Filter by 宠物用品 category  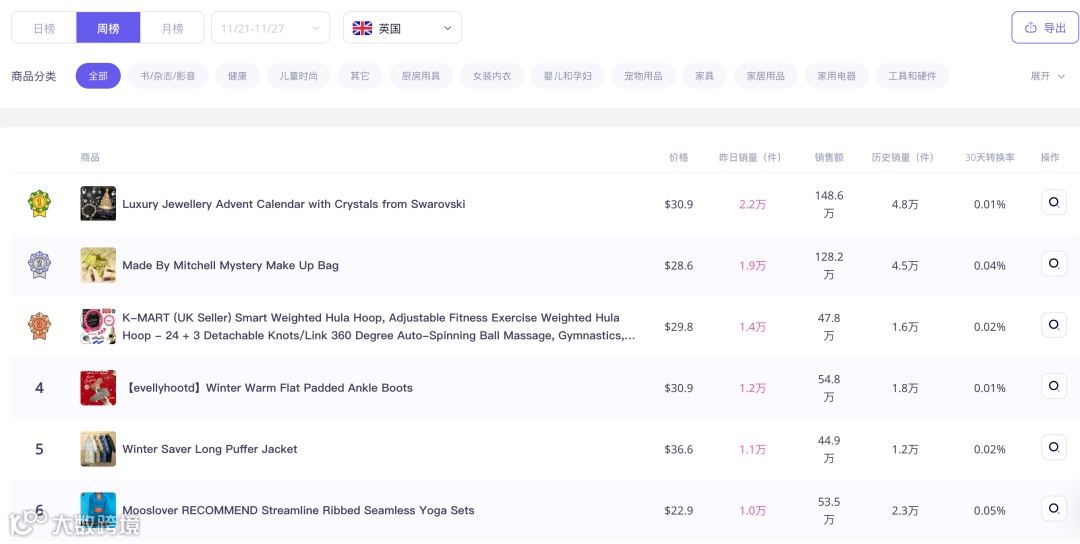coord(643,76)
